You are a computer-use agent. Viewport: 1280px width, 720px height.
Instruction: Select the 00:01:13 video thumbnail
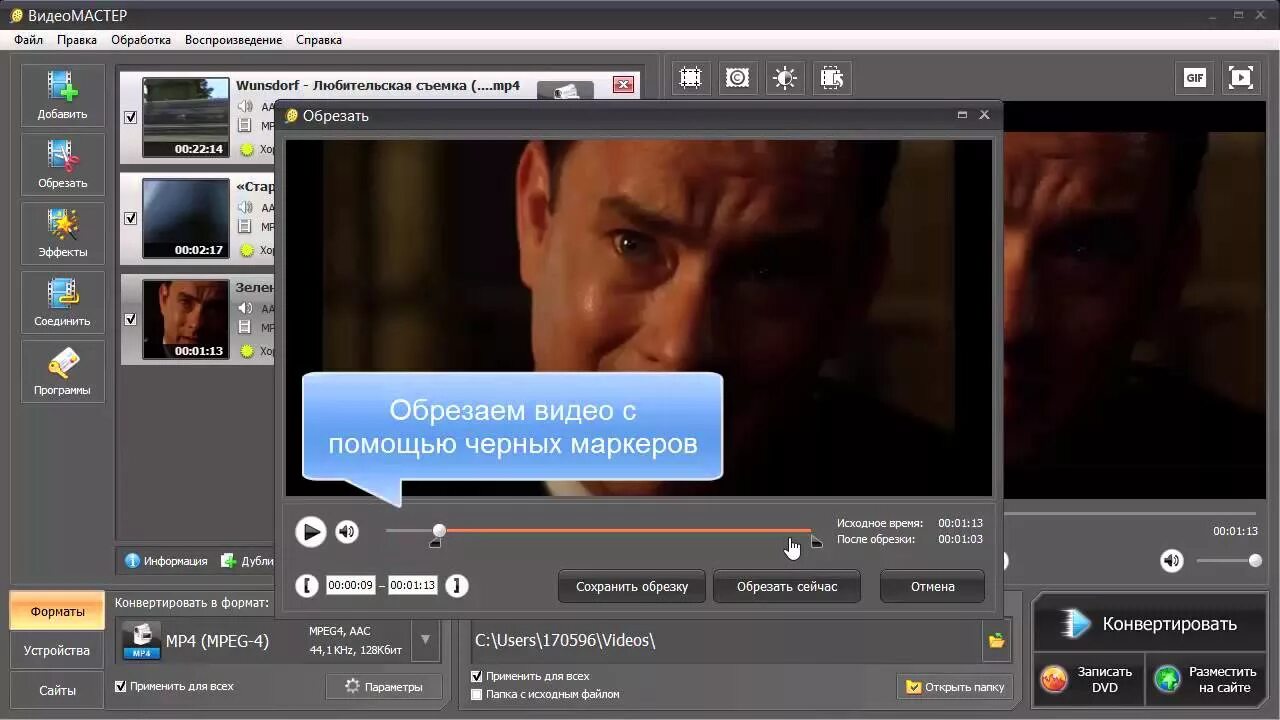pyautogui.click(x=185, y=319)
